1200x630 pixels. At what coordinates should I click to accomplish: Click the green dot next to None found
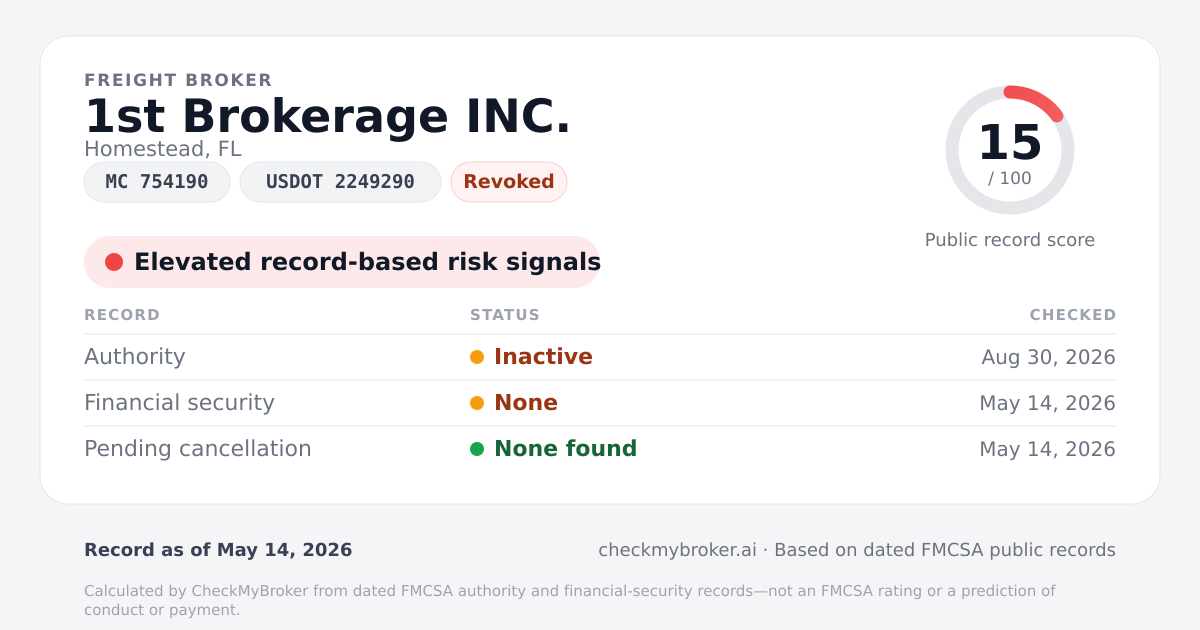coord(477,449)
